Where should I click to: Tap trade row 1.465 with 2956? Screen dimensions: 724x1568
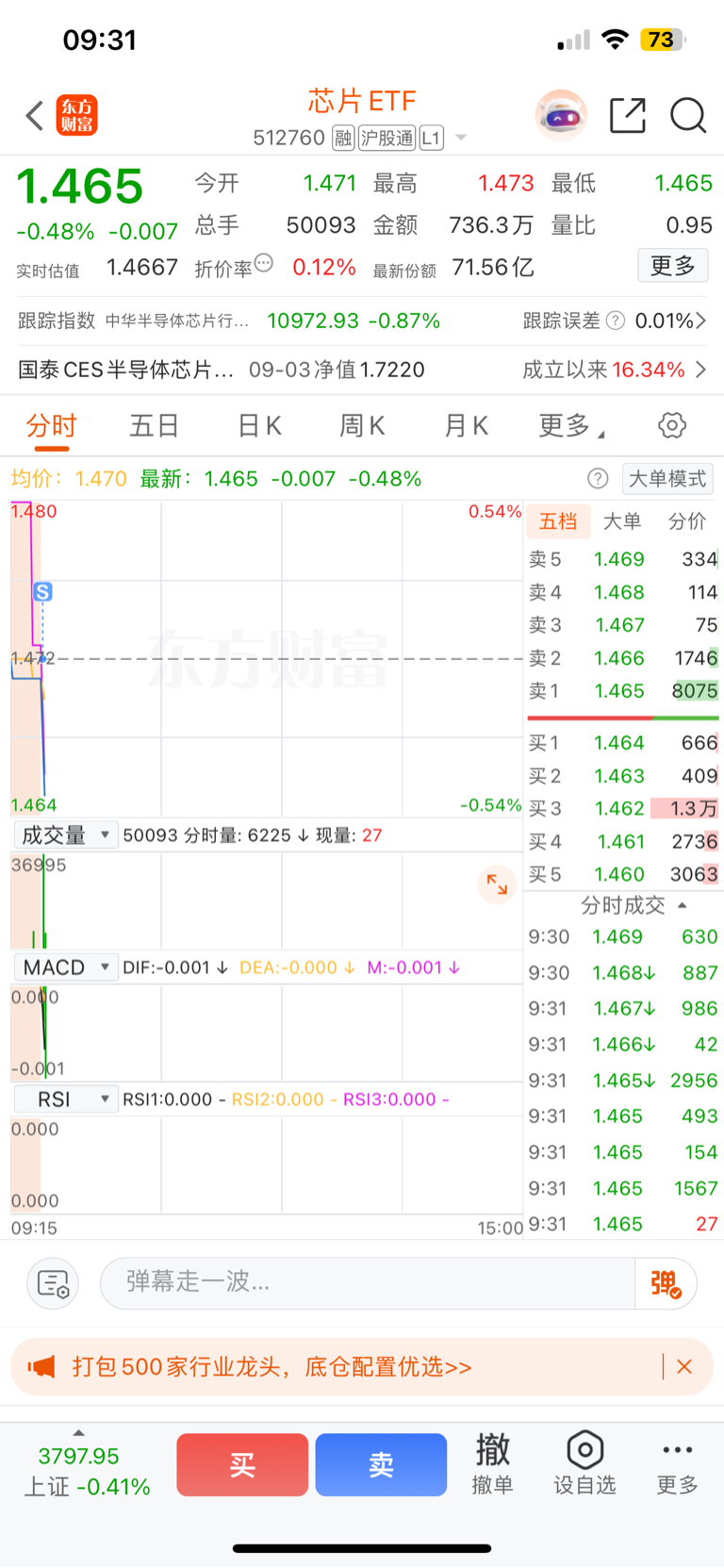623,1081
